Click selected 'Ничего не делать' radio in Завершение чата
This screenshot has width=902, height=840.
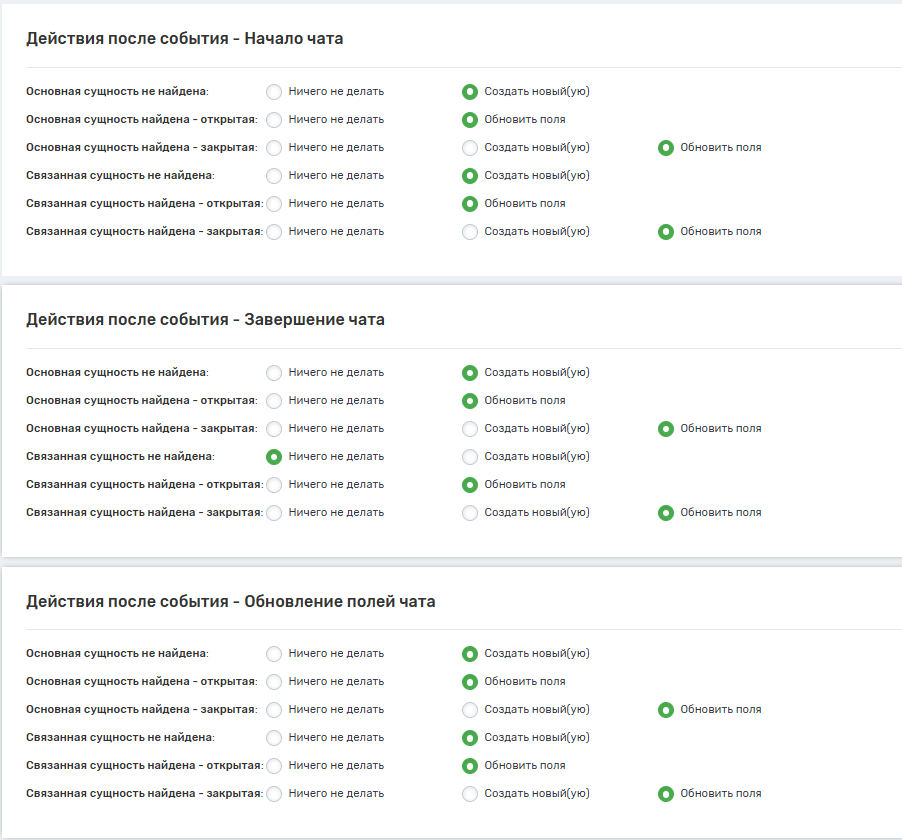click(274, 457)
